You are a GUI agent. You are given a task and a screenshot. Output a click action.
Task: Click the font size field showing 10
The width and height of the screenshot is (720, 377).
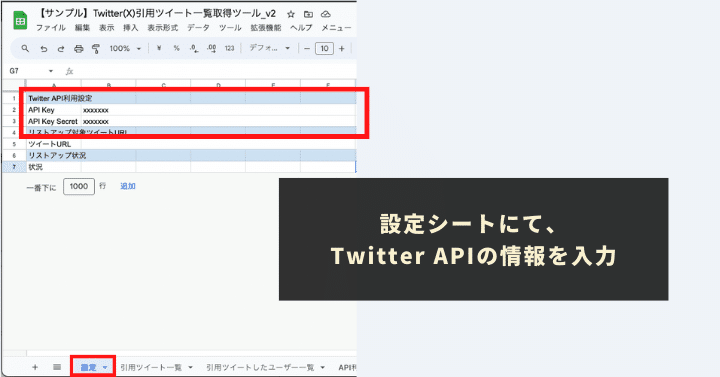(x=324, y=48)
